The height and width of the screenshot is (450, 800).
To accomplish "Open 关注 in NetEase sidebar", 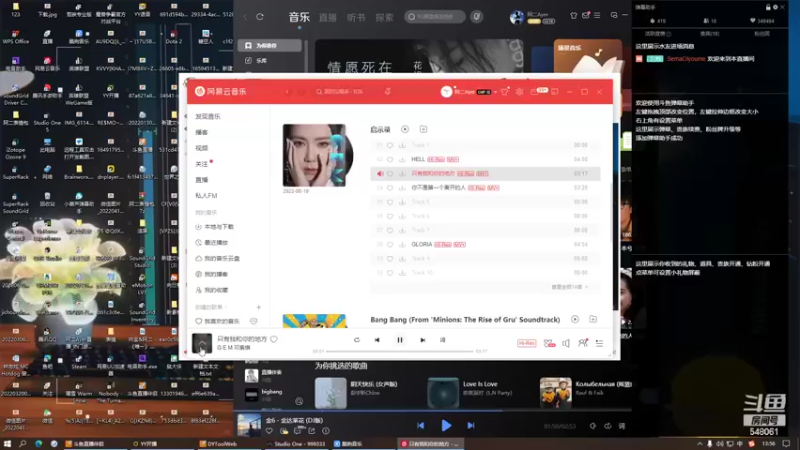I will click(x=202, y=164).
